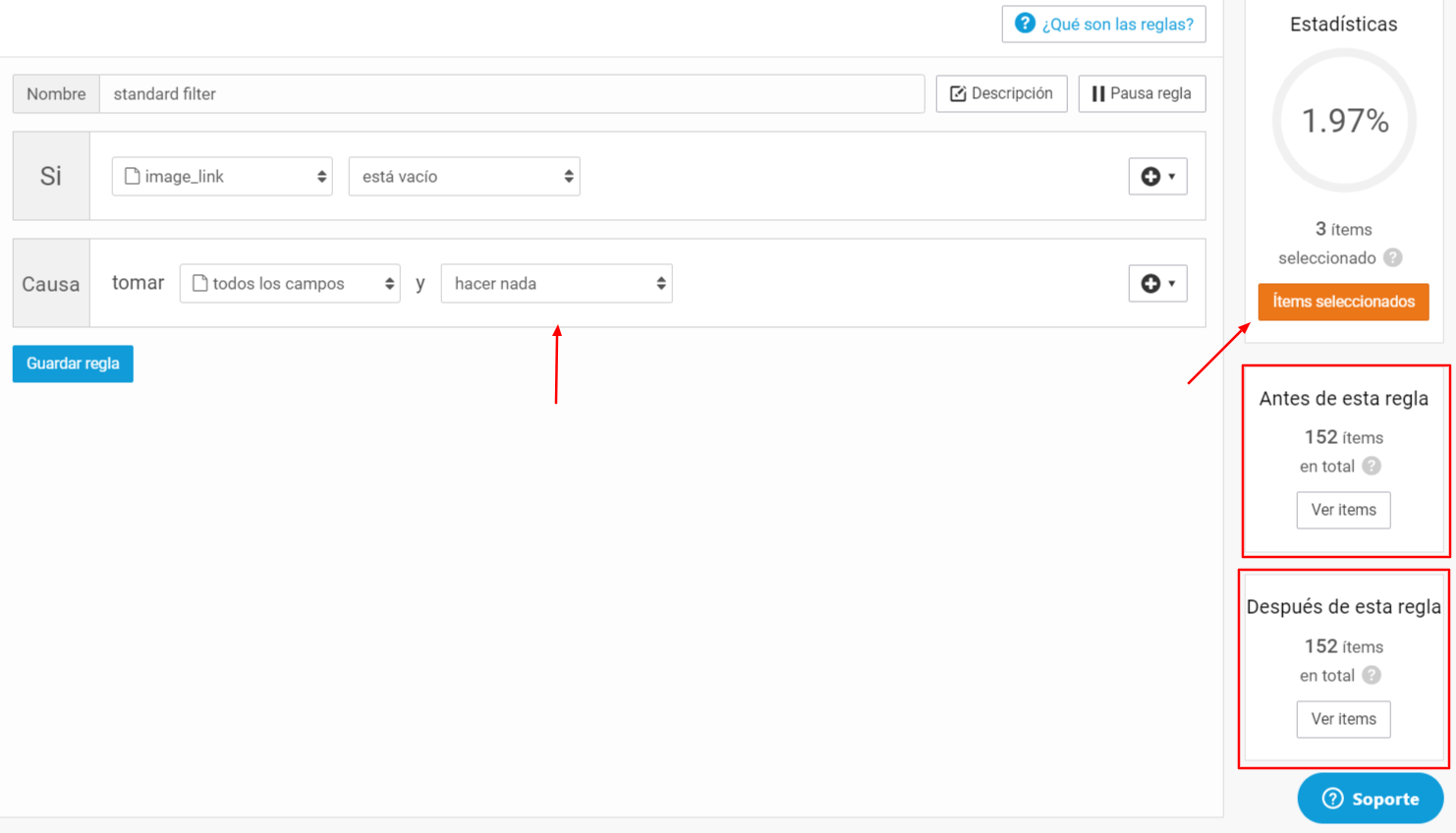Click the orange 'Ítems seleccionados' button

pyautogui.click(x=1343, y=302)
